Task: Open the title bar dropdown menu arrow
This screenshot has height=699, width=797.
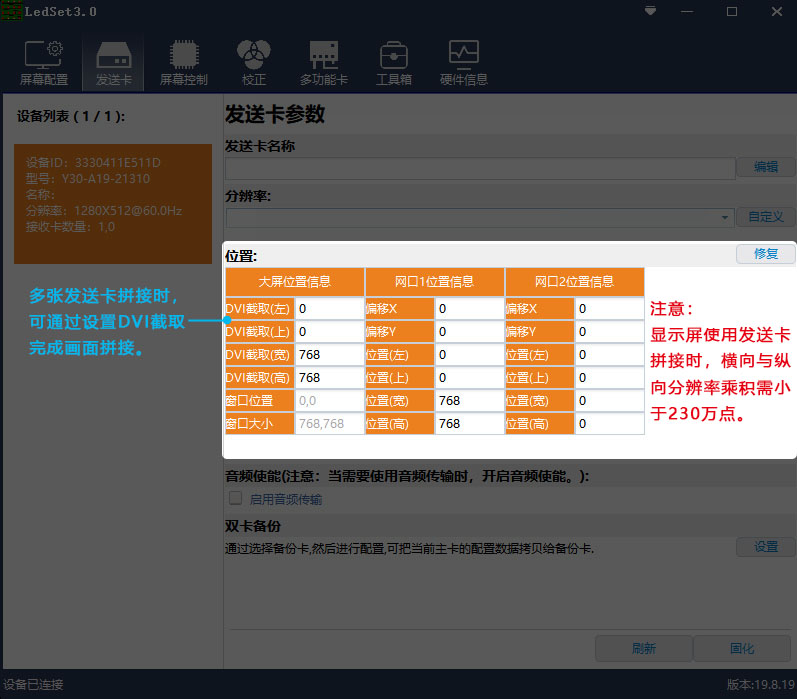Action: [x=650, y=11]
